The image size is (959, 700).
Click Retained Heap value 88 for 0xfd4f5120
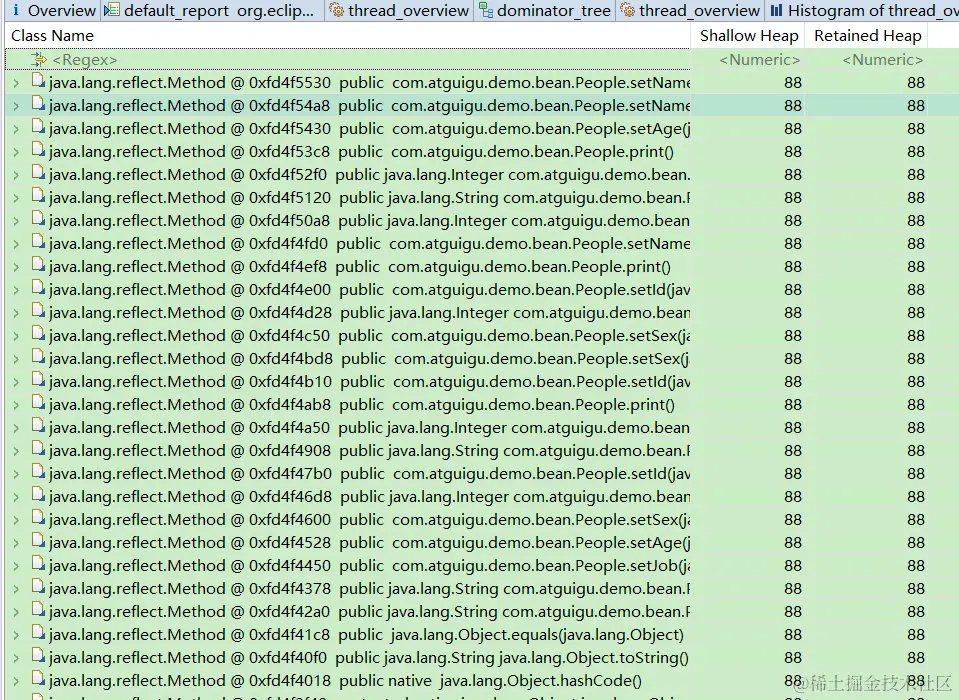coord(916,198)
